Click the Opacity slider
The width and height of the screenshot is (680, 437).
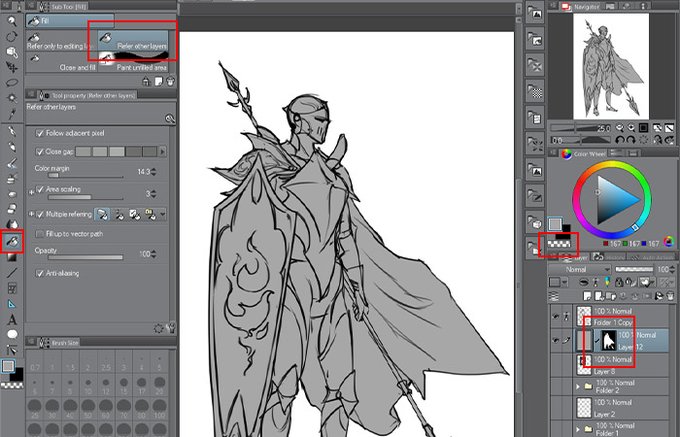[85, 258]
